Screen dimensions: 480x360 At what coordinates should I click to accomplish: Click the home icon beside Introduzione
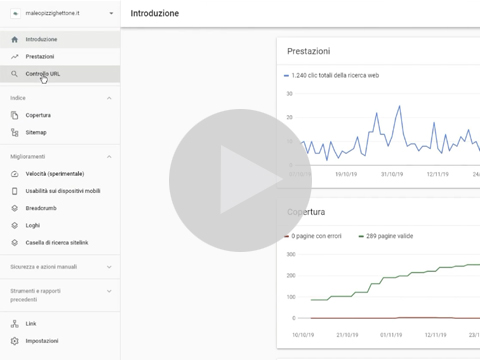click(x=14, y=39)
